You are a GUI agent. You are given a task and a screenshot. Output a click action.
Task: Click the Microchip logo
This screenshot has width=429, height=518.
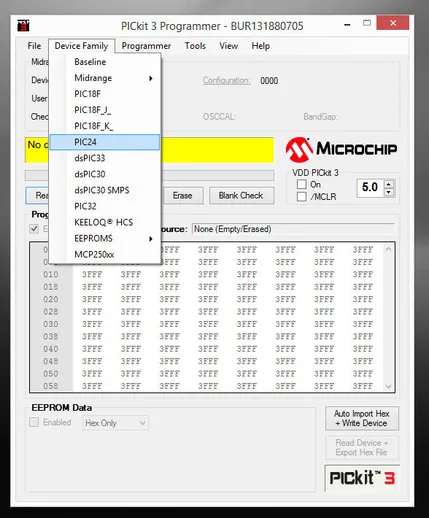click(x=341, y=149)
